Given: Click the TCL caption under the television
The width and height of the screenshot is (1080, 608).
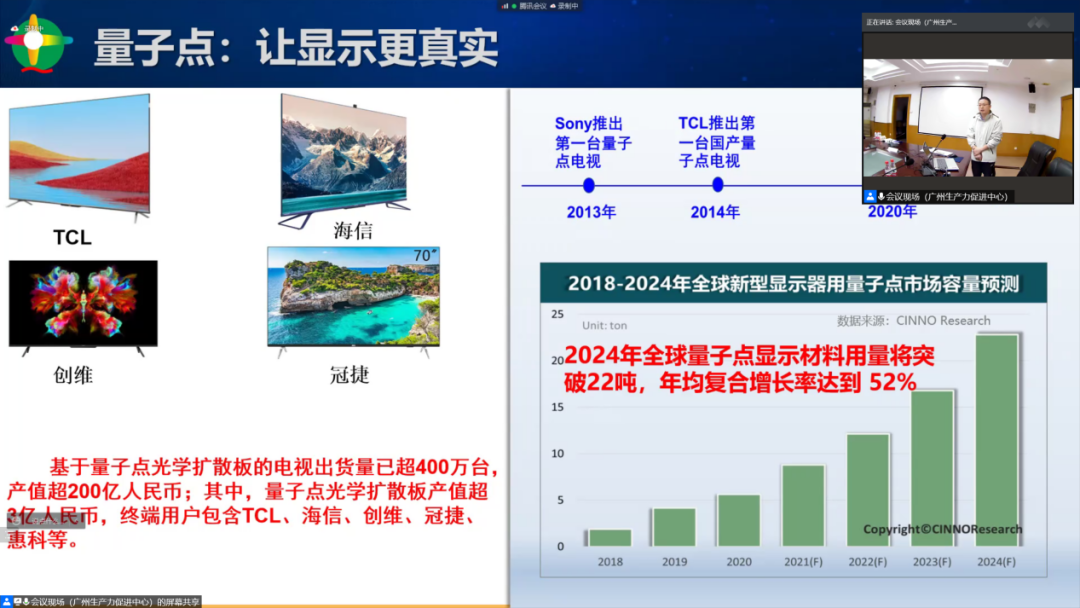Looking at the screenshot, I should pos(72,238).
